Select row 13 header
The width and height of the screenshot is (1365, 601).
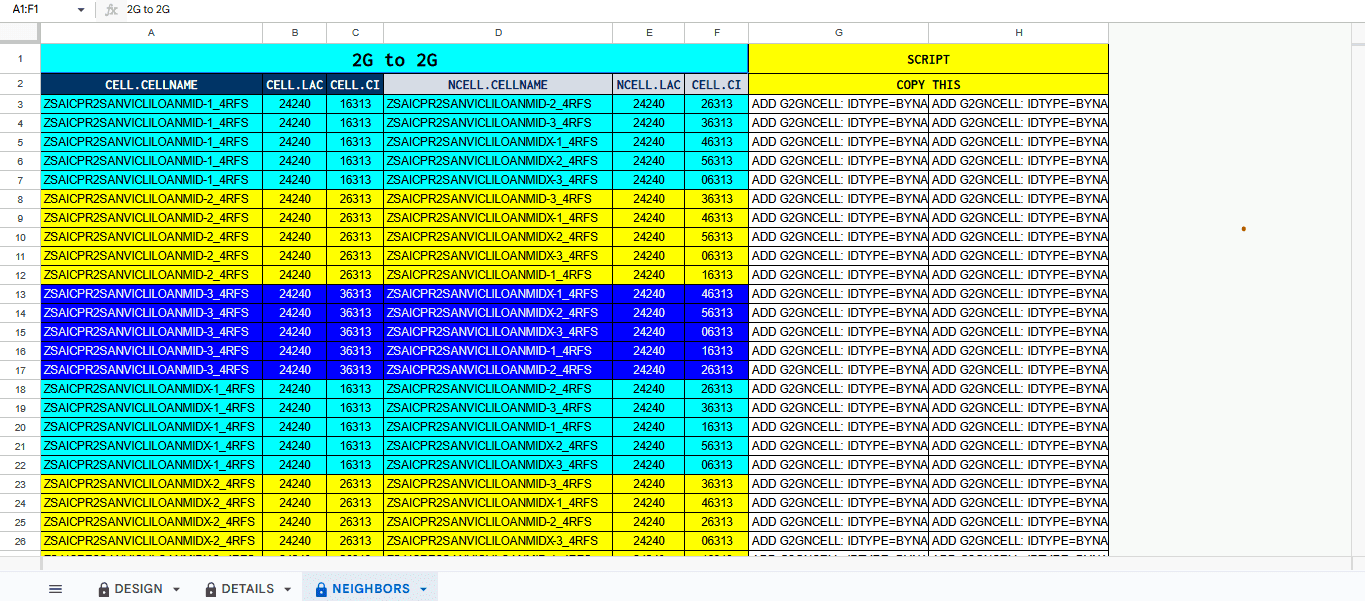(x=20, y=294)
